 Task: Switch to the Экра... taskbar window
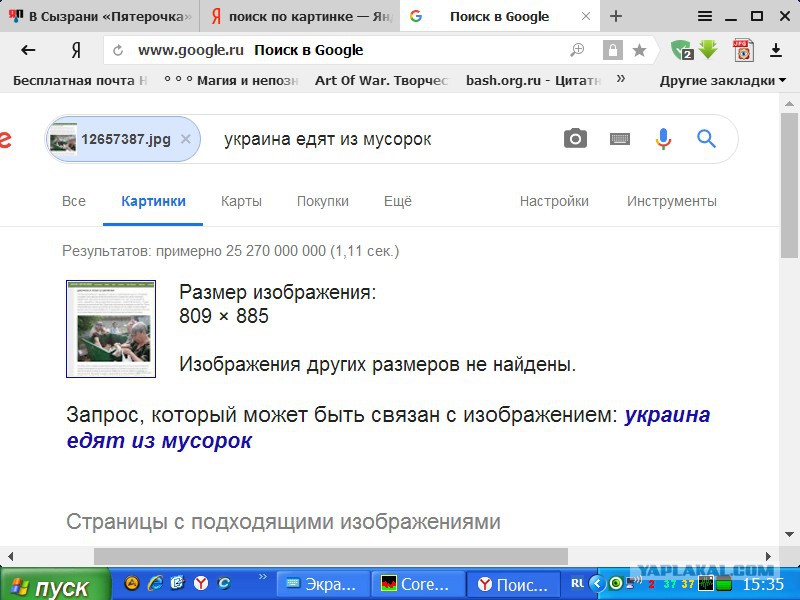322,585
